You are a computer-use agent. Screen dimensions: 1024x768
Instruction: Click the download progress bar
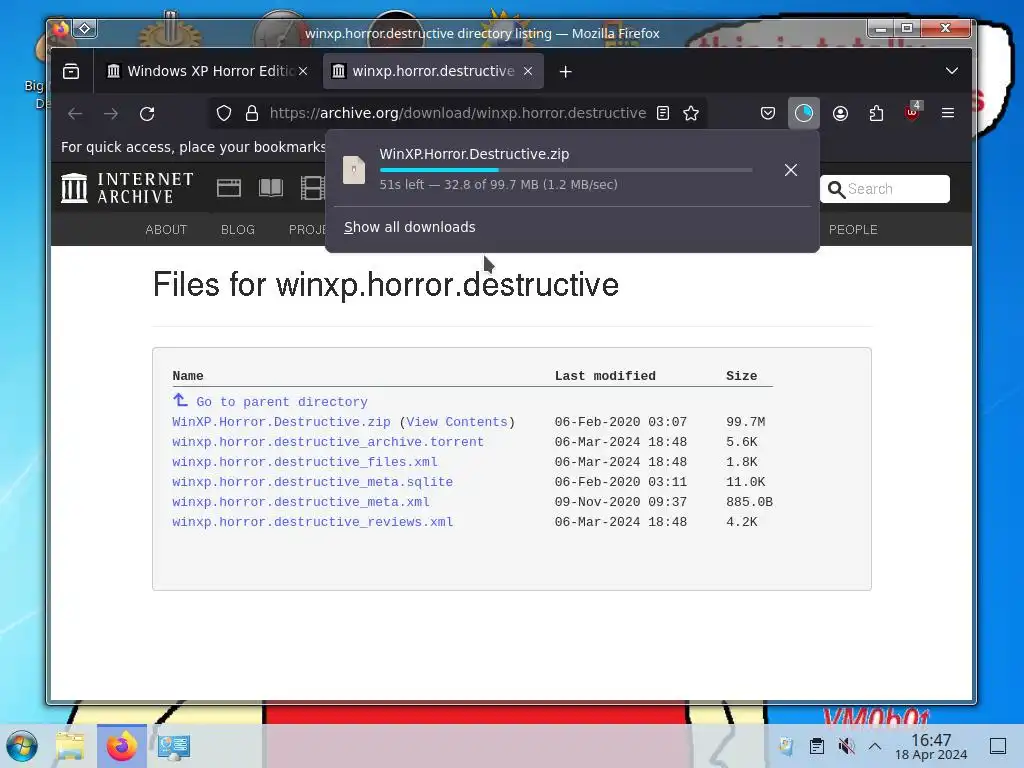tap(566, 170)
